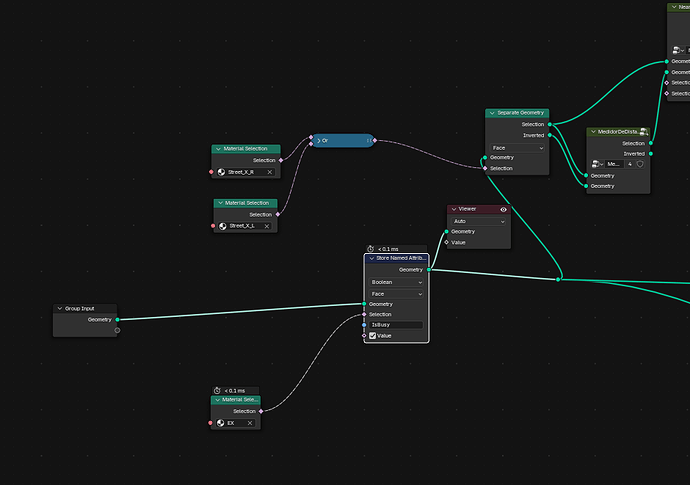Click the Store Named Attribute Geometry output socket
690x485 pixels.
coord(429,270)
